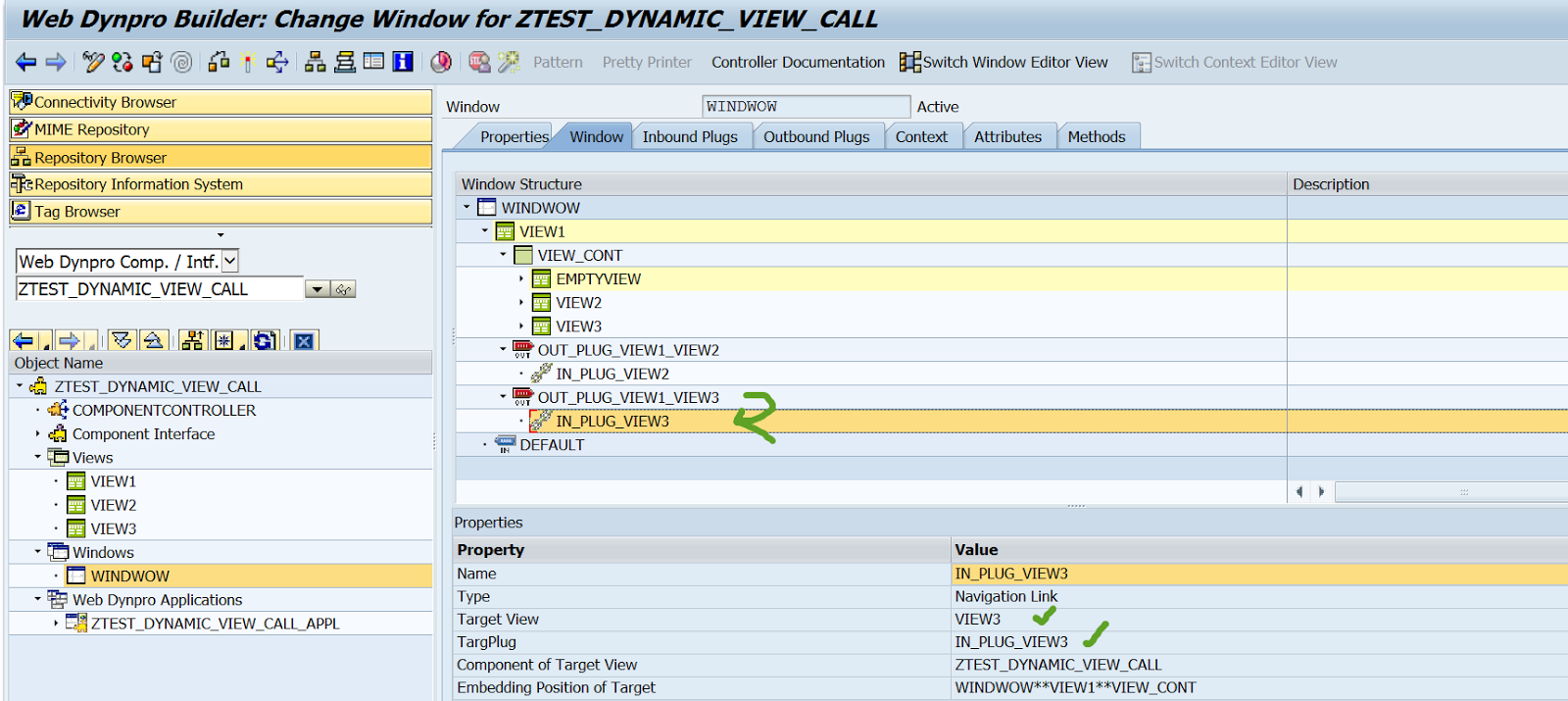Collapse the OUT_PLUG_VIEW1_VIEW2 node
1568x701 pixels.
[504, 349]
